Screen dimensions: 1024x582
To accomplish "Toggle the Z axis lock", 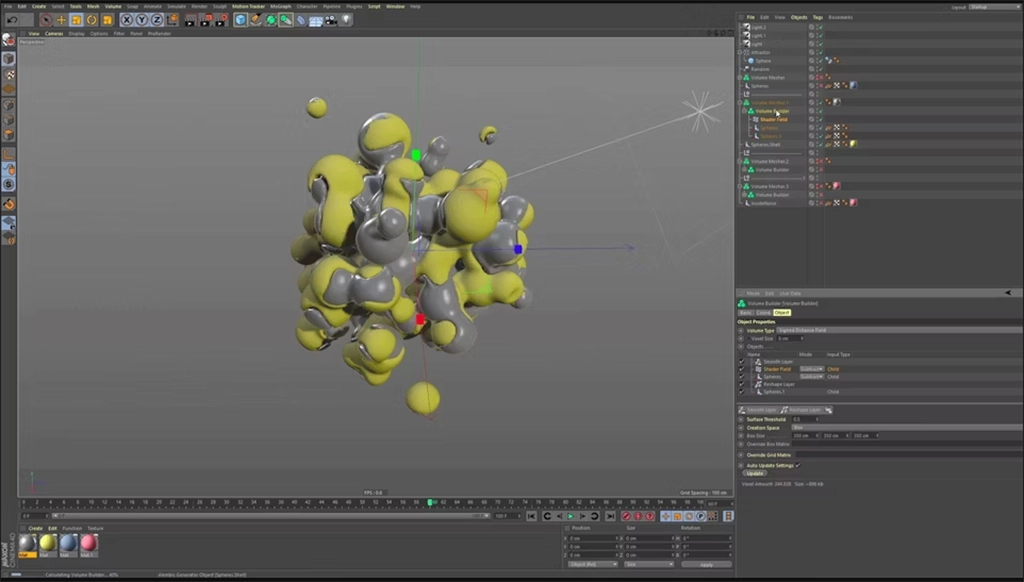I will (157, 20).
